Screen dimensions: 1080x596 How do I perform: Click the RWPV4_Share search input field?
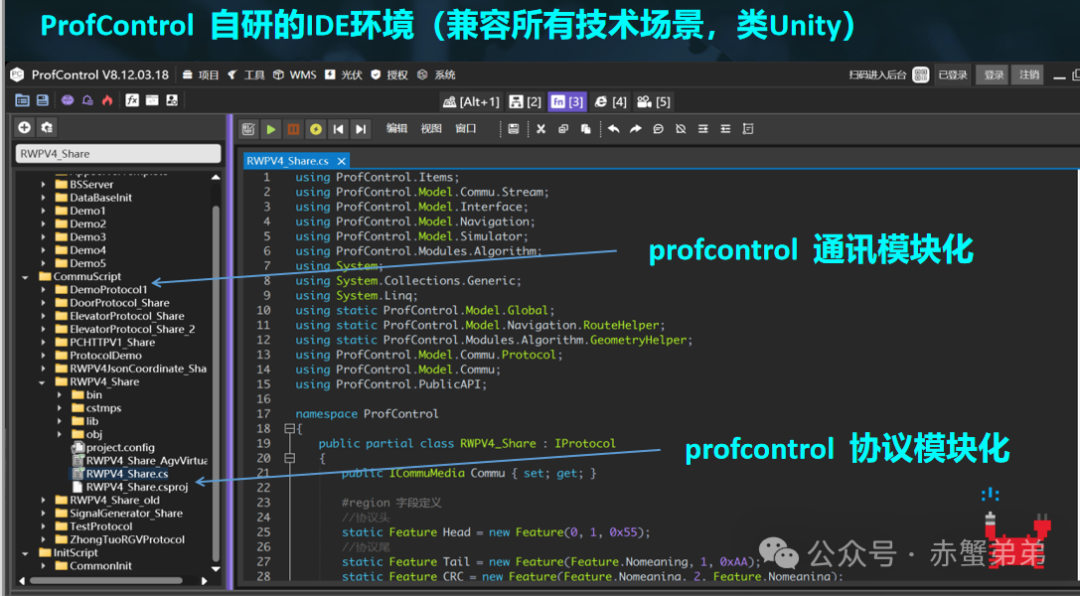tap(118, 154)
